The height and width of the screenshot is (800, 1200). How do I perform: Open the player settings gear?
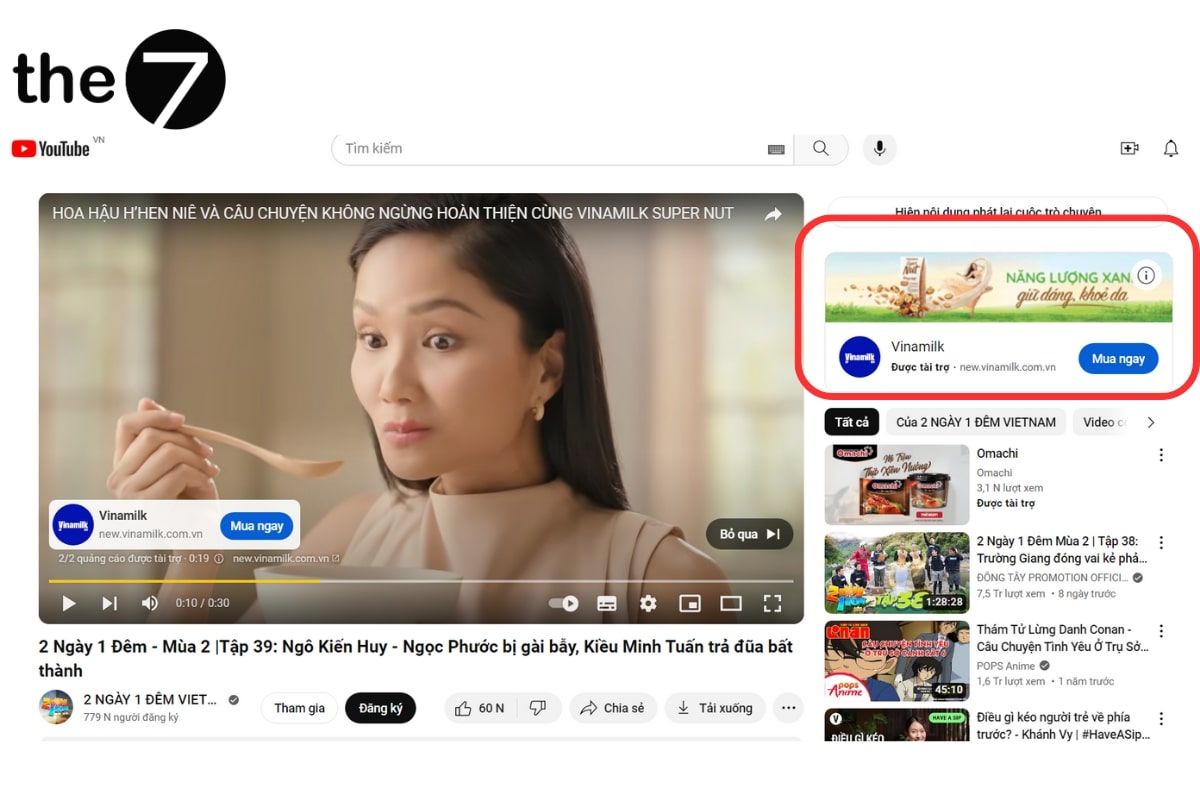[648, 603]
